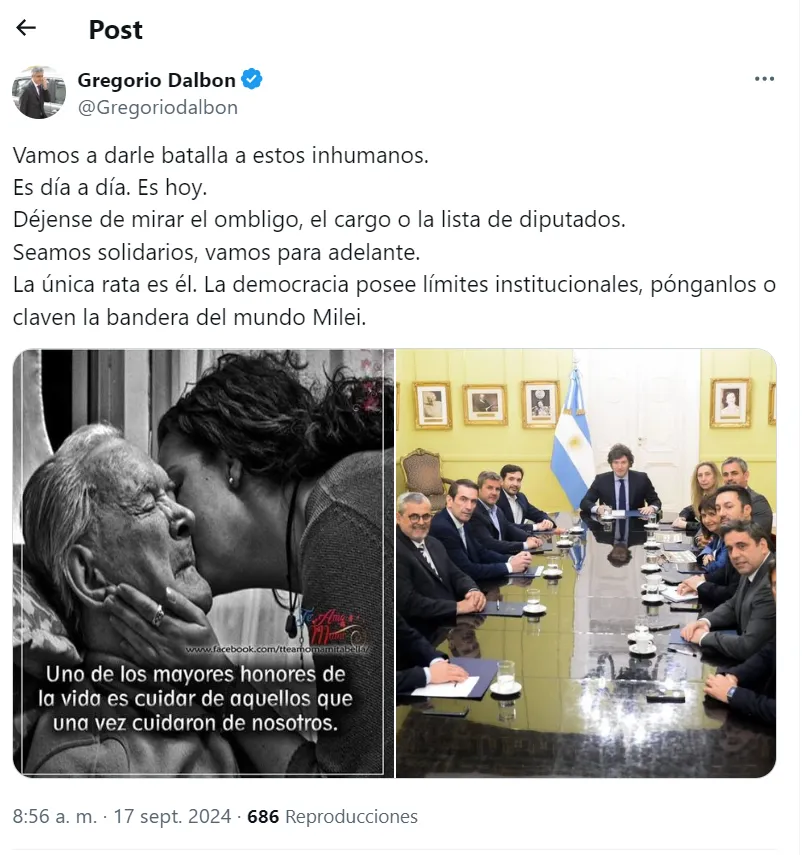View the 686 Reproducciones count

tap(332, 816)
